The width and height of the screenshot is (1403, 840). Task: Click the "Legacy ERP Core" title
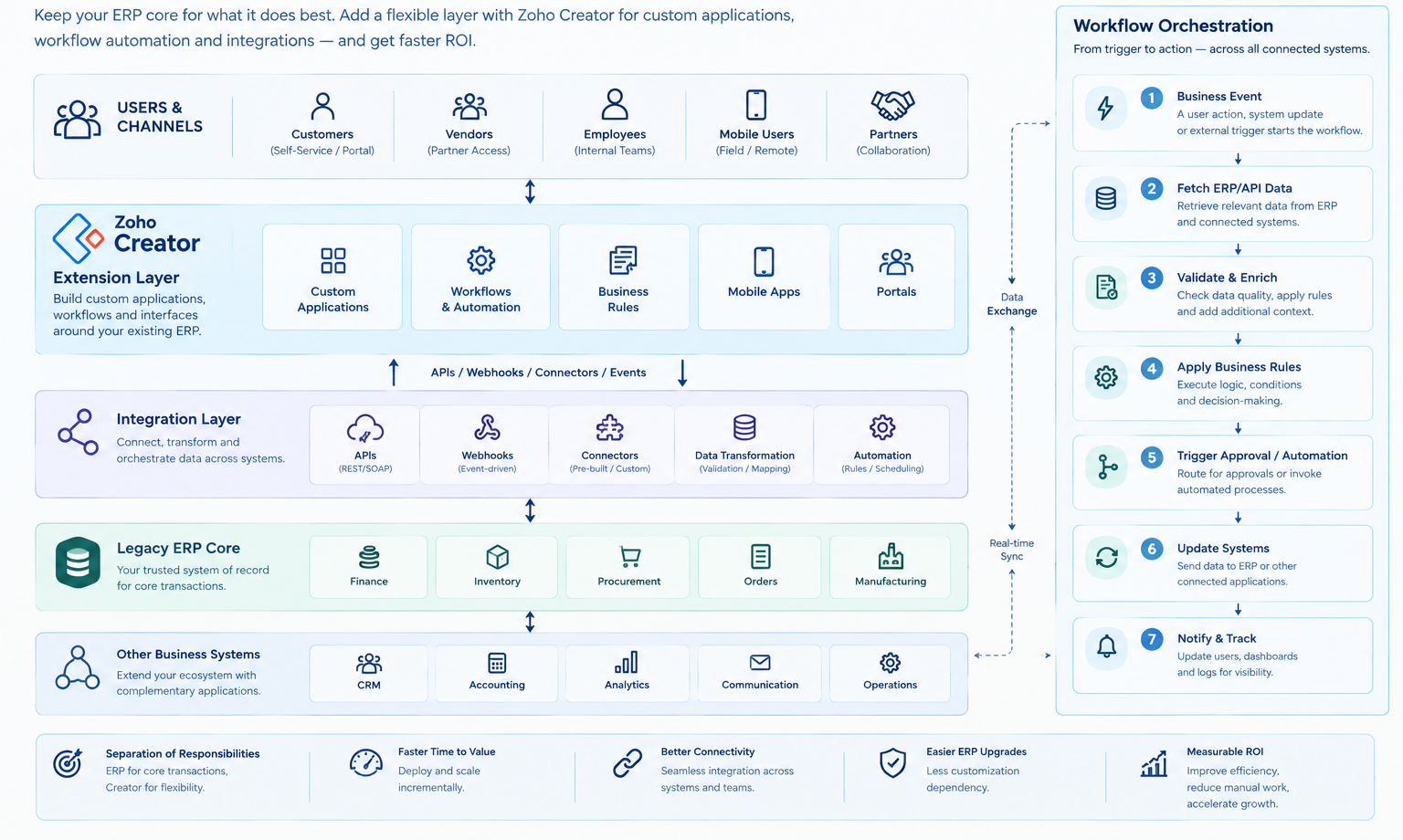[x=178, y=548]
